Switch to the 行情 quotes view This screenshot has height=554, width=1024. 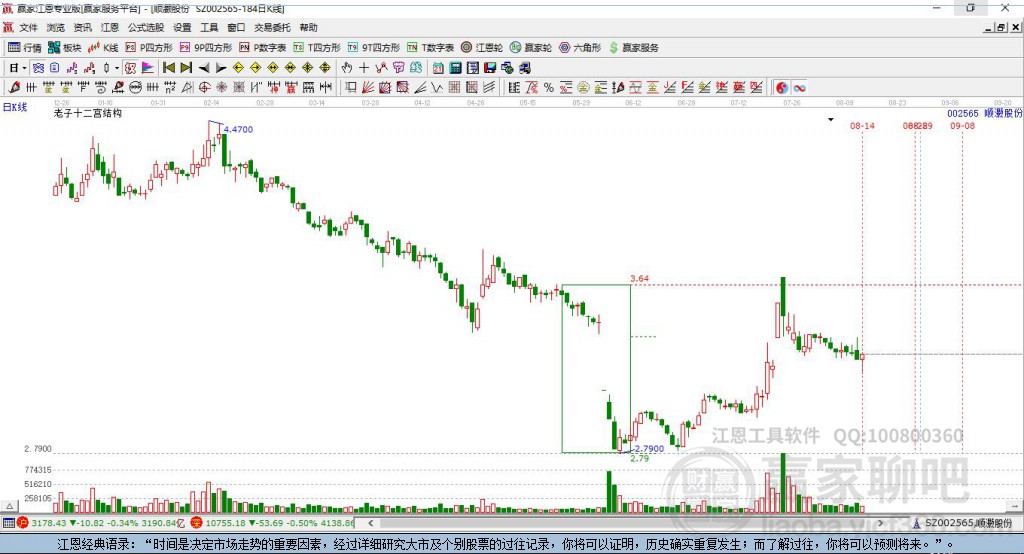[25, 48]
